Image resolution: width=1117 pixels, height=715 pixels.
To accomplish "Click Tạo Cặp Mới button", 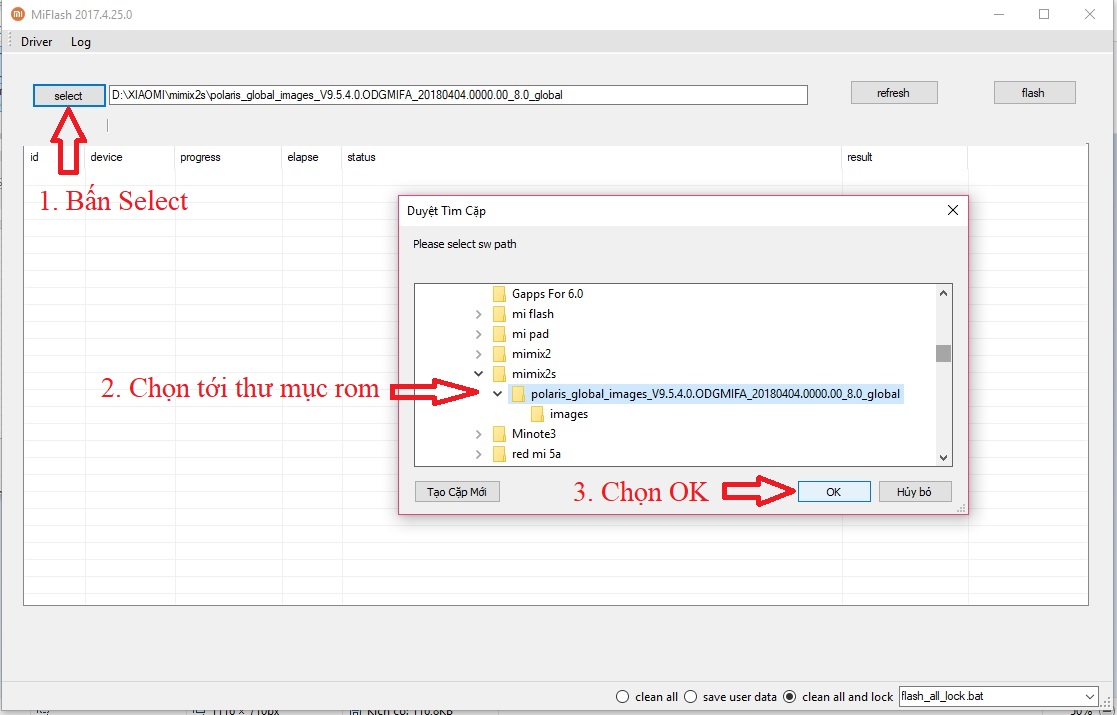I will (x=457, y=491).
